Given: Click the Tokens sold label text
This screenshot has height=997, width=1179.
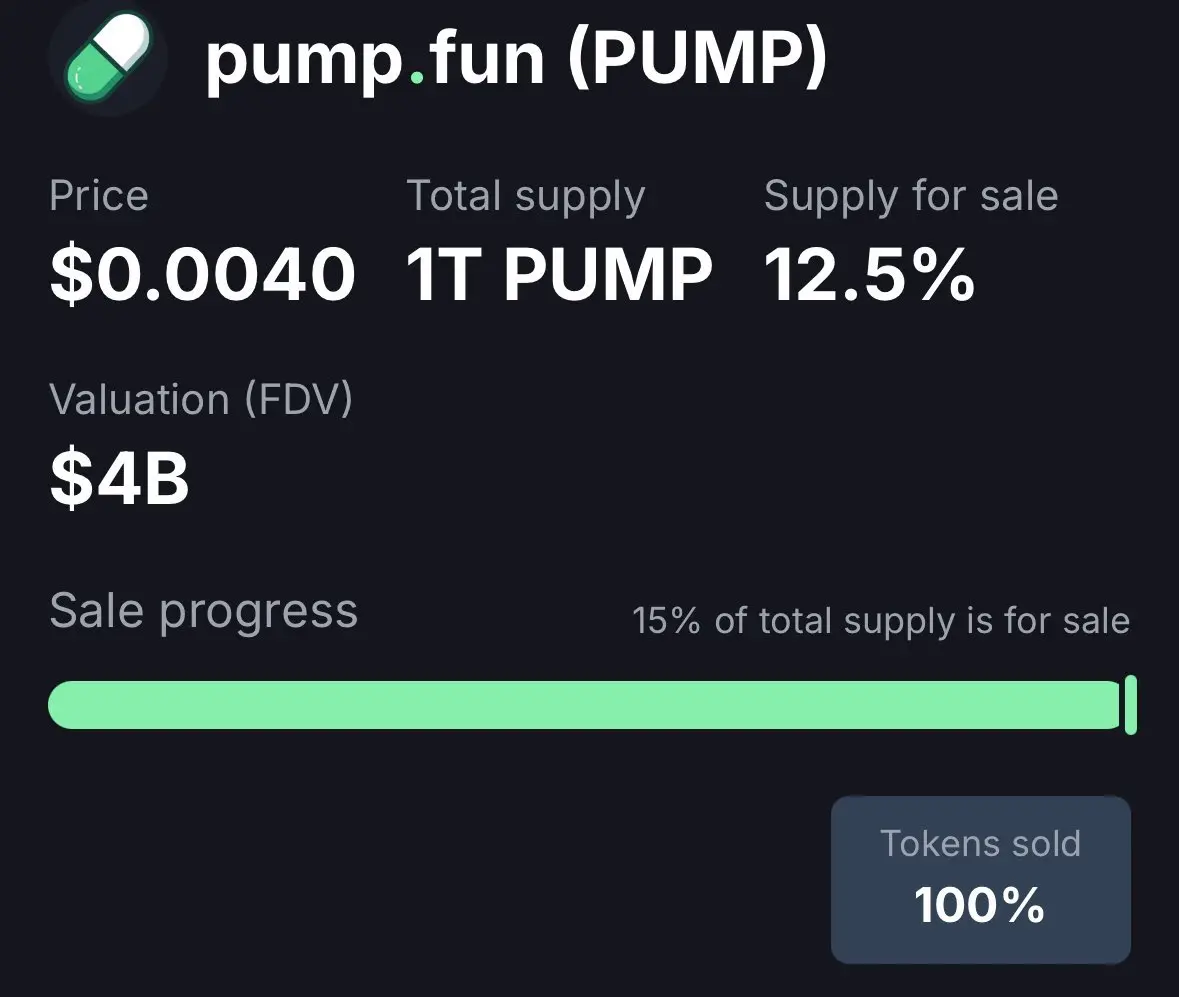Looking at the screenshot, I should point(980,843).
